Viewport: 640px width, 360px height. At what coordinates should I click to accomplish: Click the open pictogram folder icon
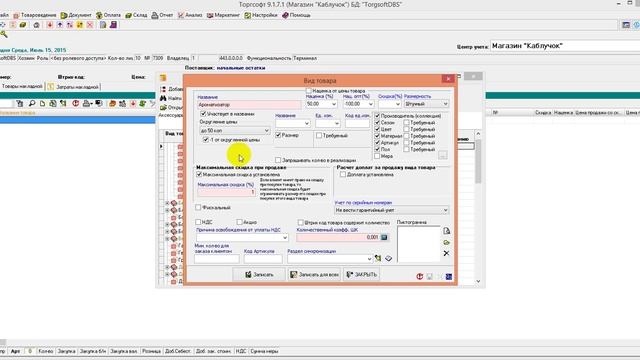(447, 242)
